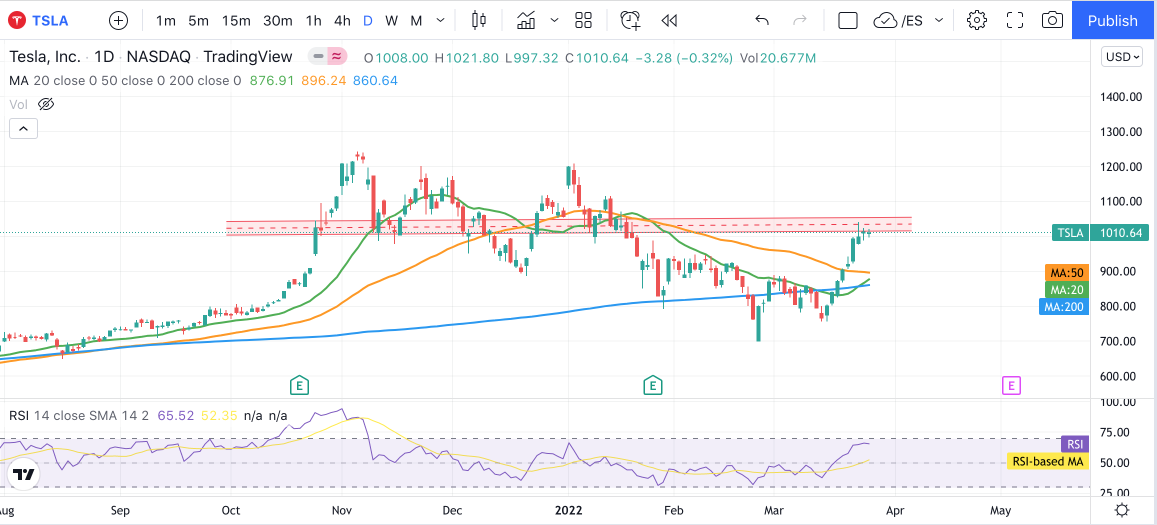Viewport: 1157px width, 525px height.
Task: Click the /ES cloud save layout button
Action: pyautogui.click(x=898, y=21)
